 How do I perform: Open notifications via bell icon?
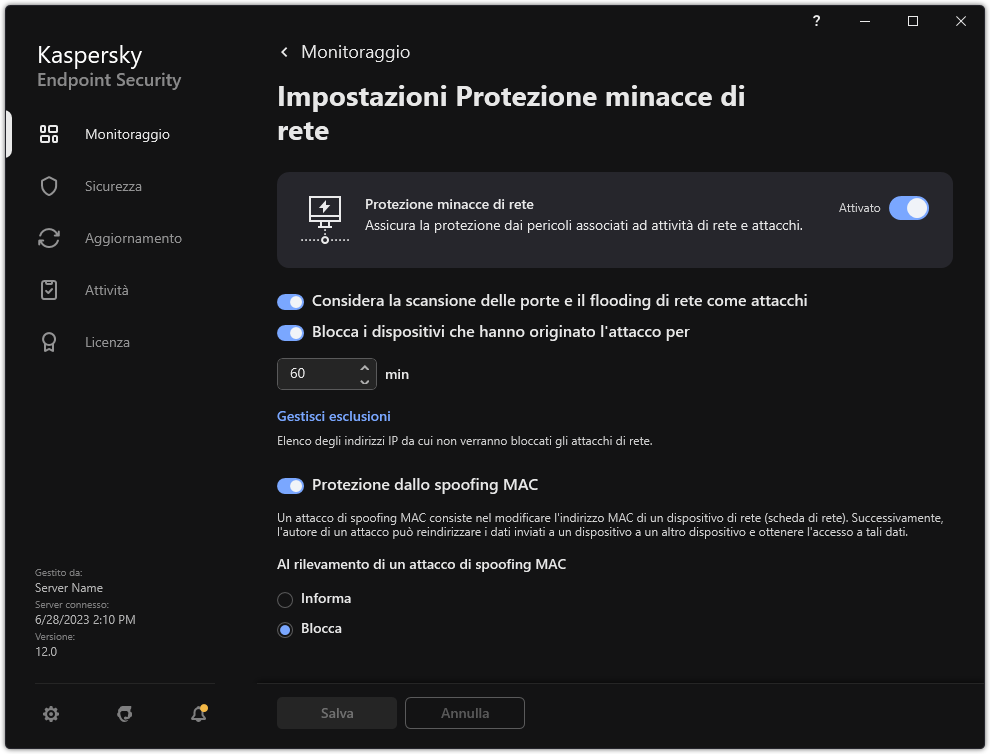[198, 714]
